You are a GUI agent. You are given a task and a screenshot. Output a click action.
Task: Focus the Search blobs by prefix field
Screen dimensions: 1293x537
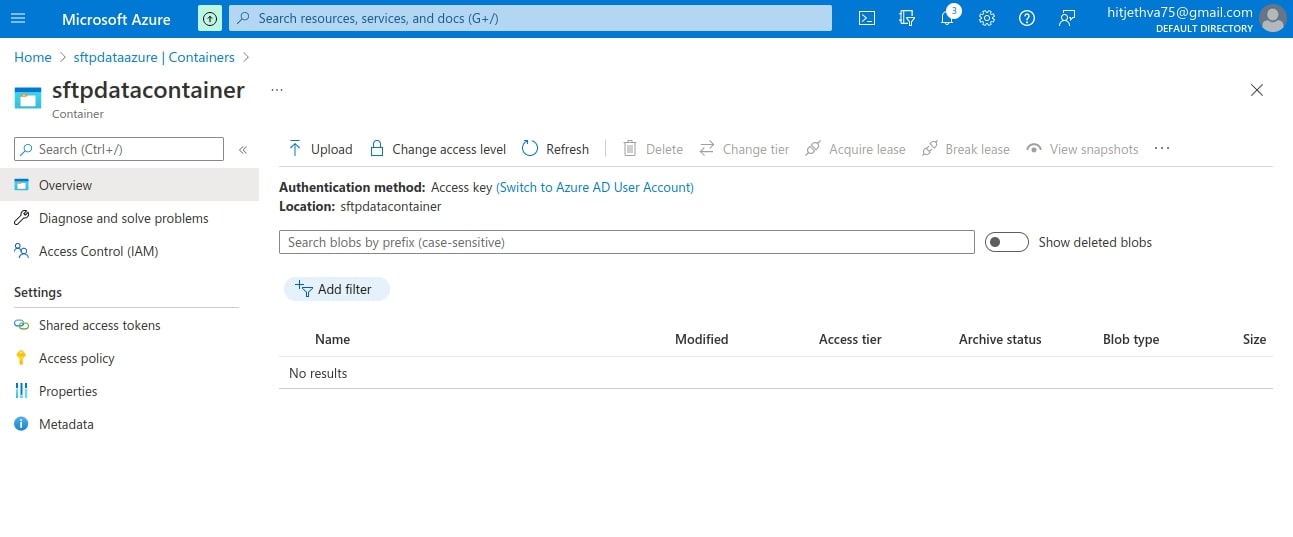click(x=627, y=242)
